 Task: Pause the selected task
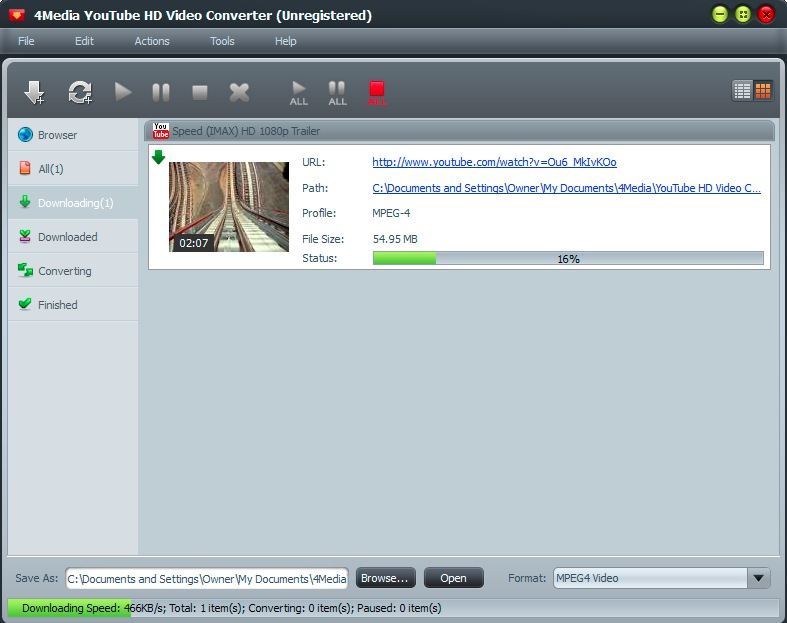point(161,92)
